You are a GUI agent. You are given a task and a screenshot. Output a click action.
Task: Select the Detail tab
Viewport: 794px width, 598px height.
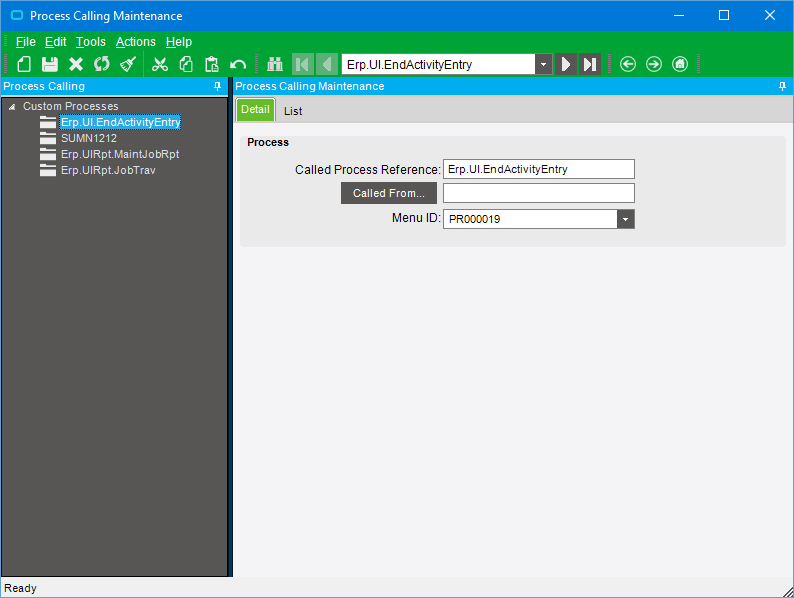point(255,109)
